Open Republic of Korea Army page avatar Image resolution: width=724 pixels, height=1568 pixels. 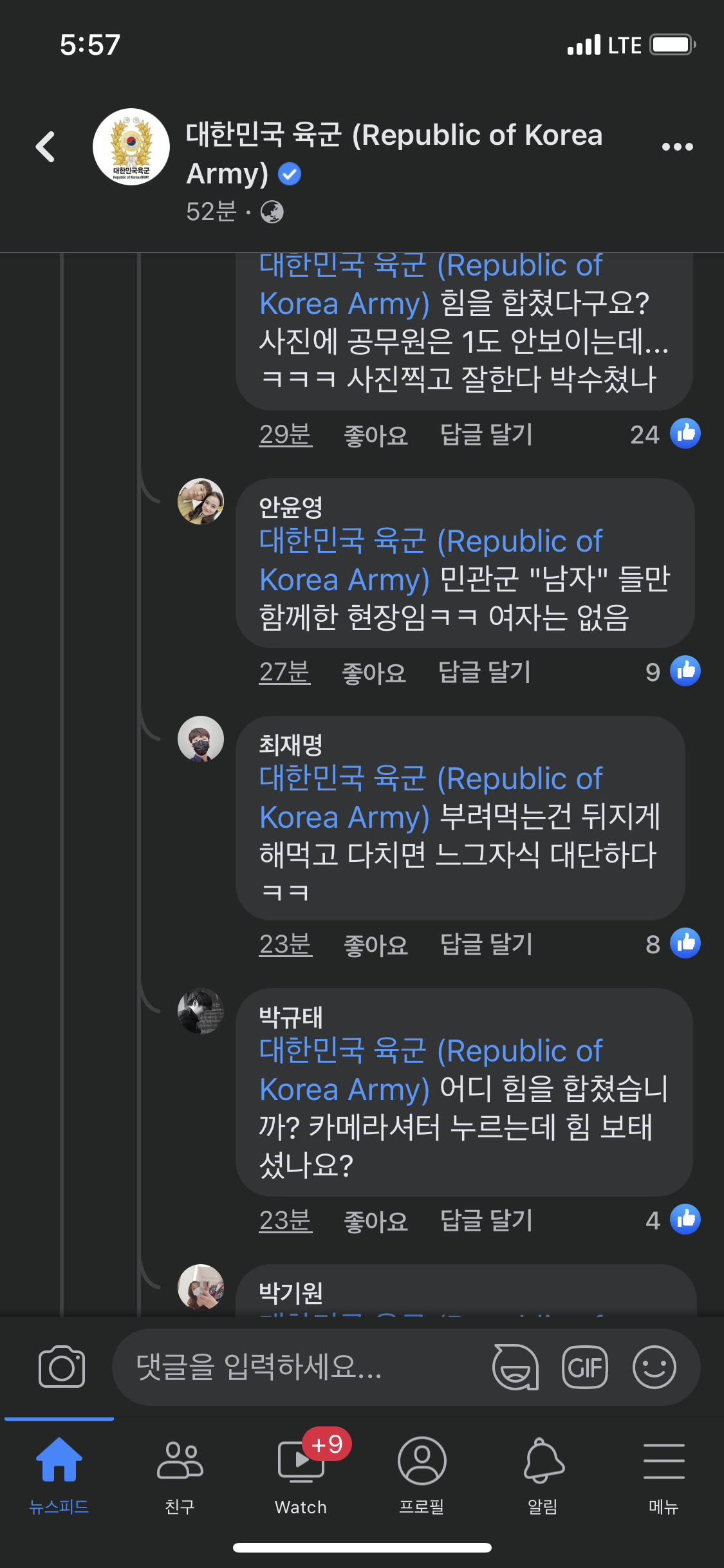(x=131, y=147)
